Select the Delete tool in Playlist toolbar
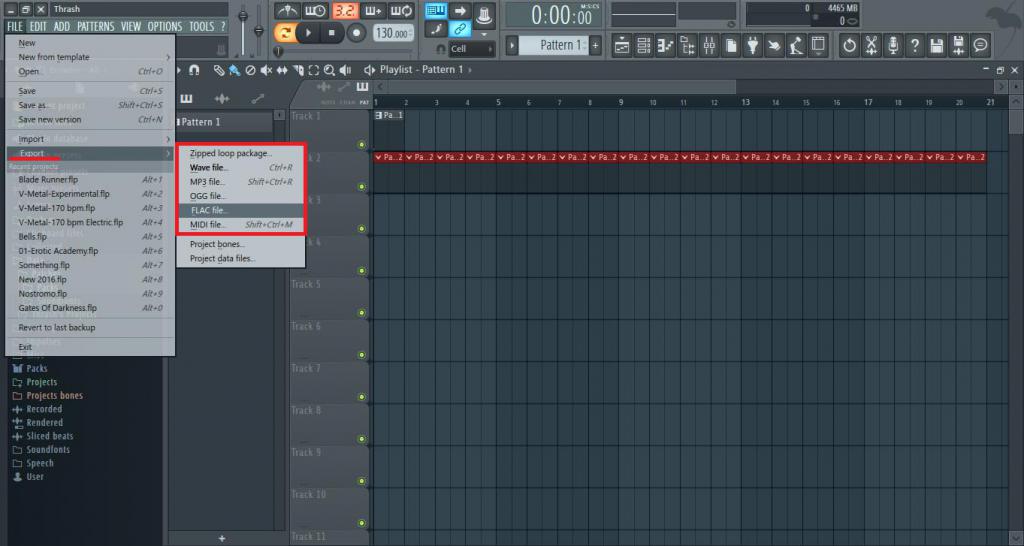Screen dimensions: 1024x546 [x=250, y=70]
